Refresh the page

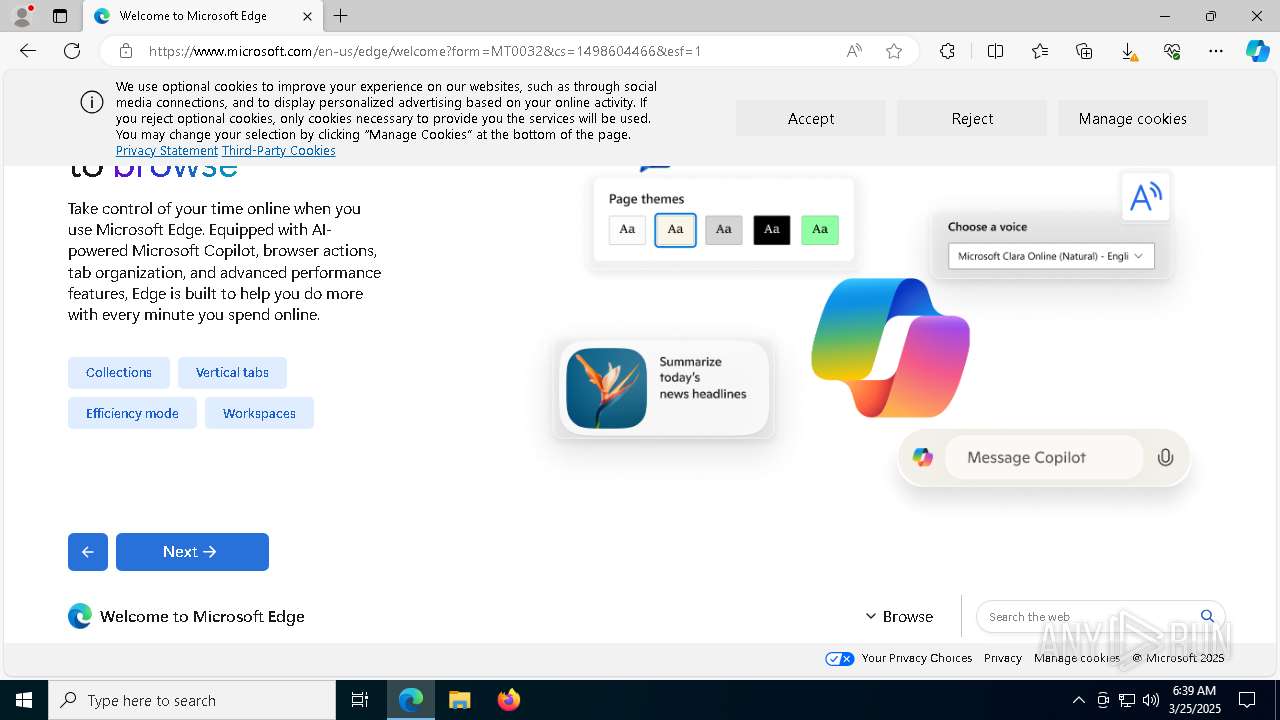tap(72, 51)
